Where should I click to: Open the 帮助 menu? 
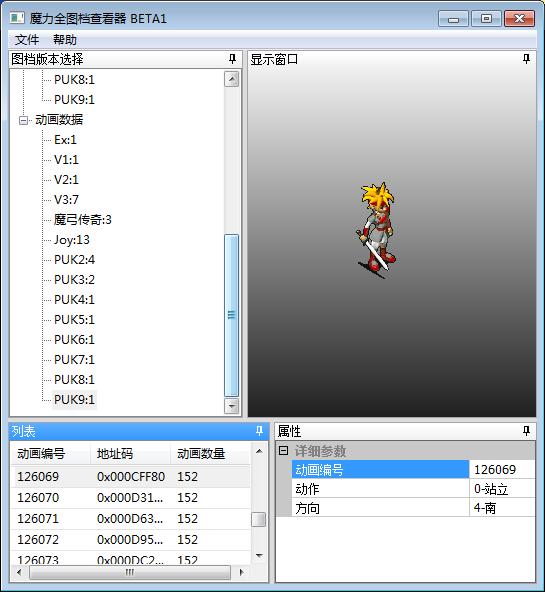[65, 40]
